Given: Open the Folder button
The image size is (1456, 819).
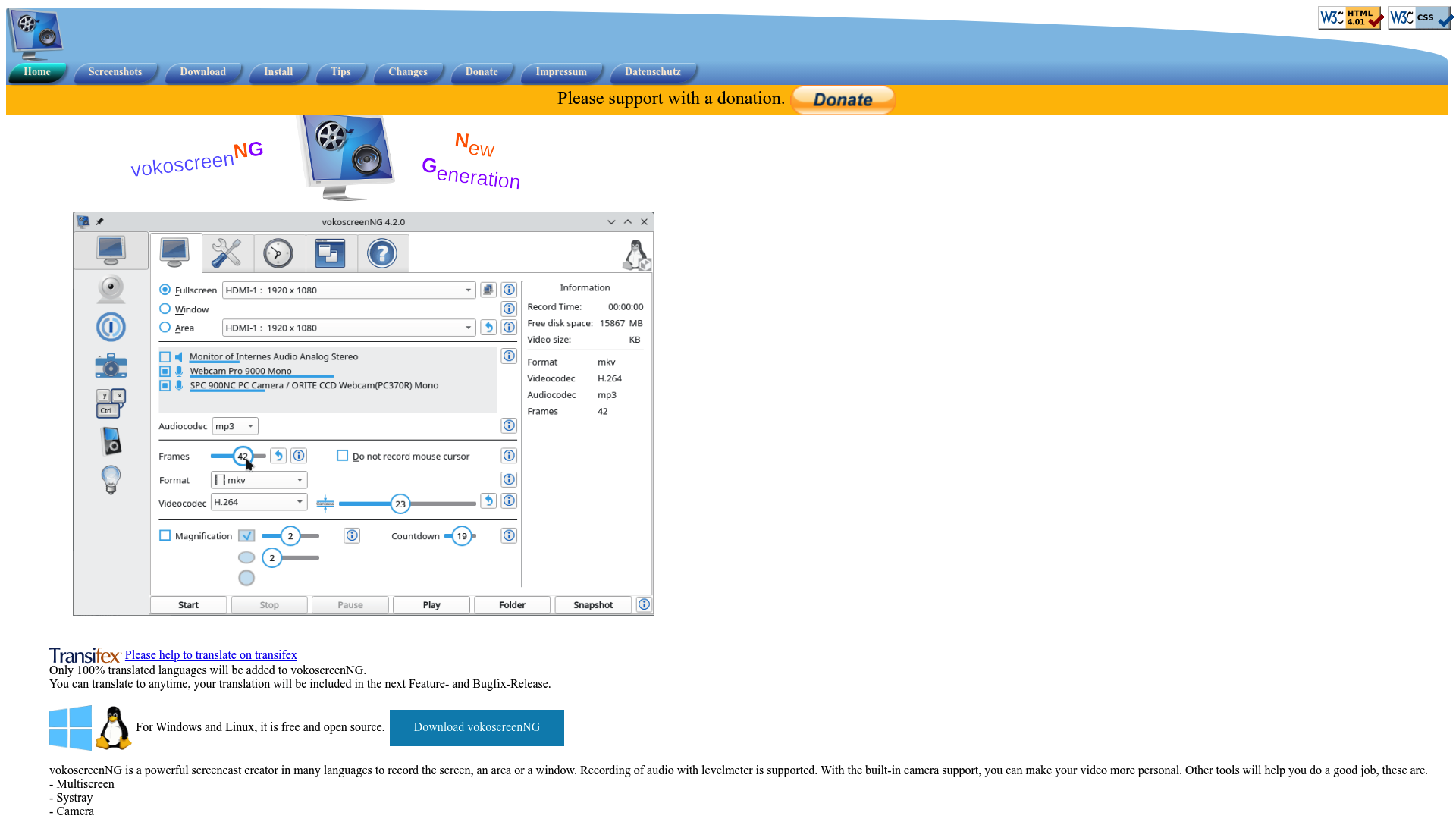Looking at the screenshot, I should tap(513, 605).
